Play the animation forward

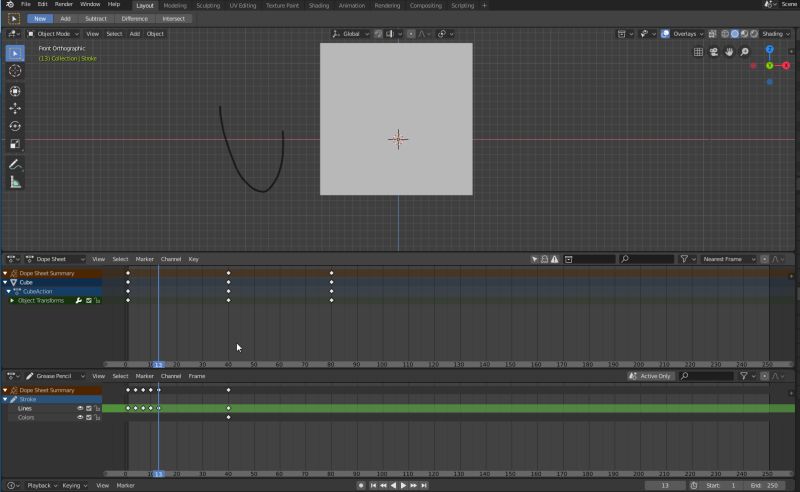pos(403,485)
